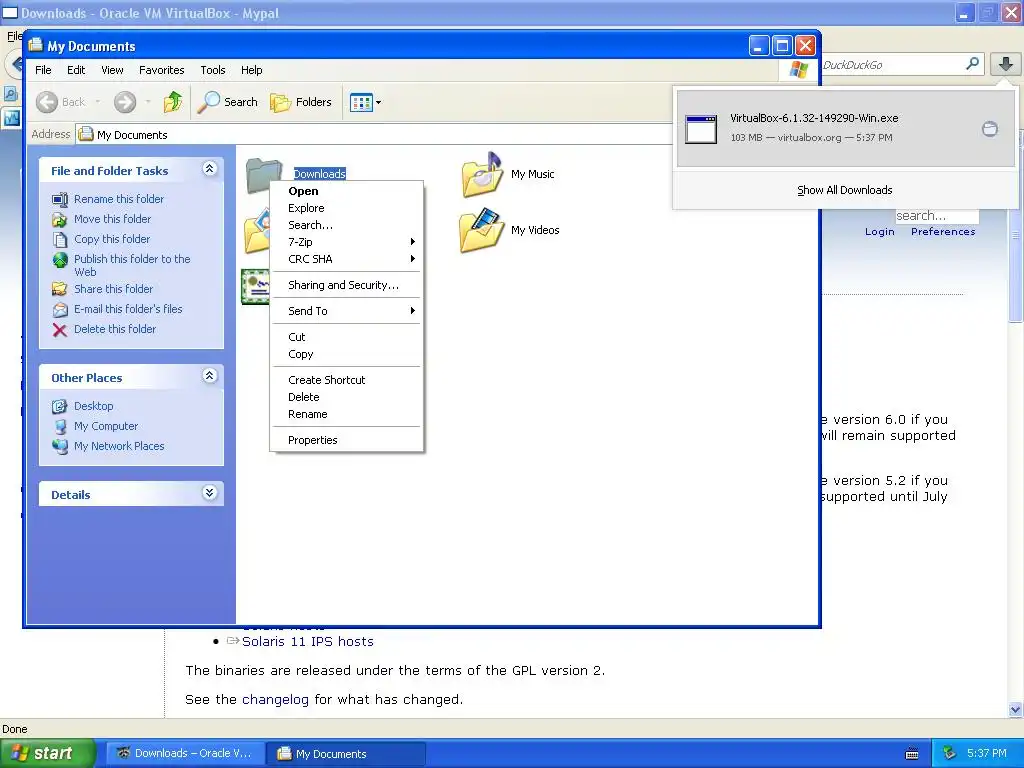The image size is (1024, 768).
Task: Click Rename this folder task
Action: coord(119,199)
